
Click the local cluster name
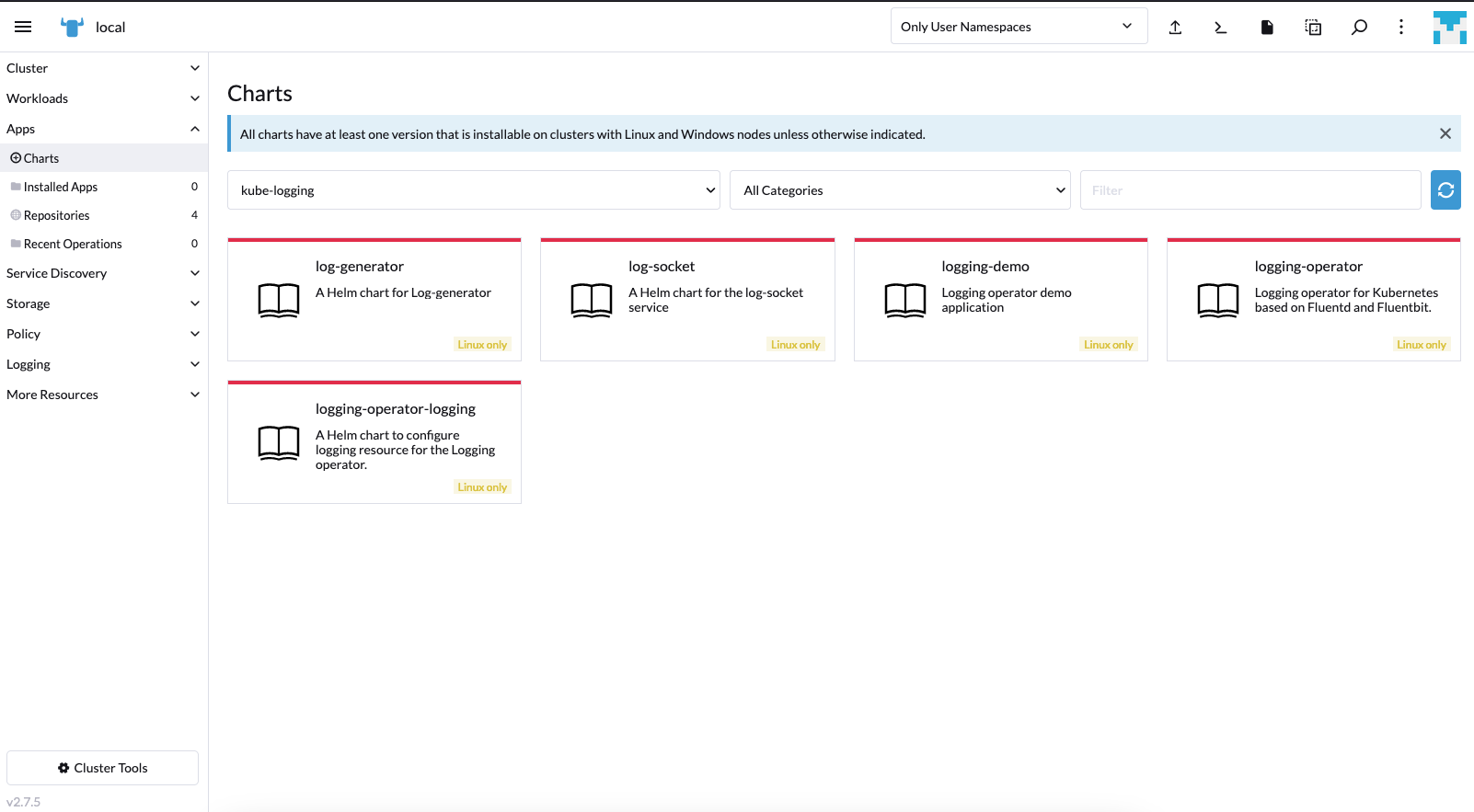pyautogui.click(x=110, y=28)
